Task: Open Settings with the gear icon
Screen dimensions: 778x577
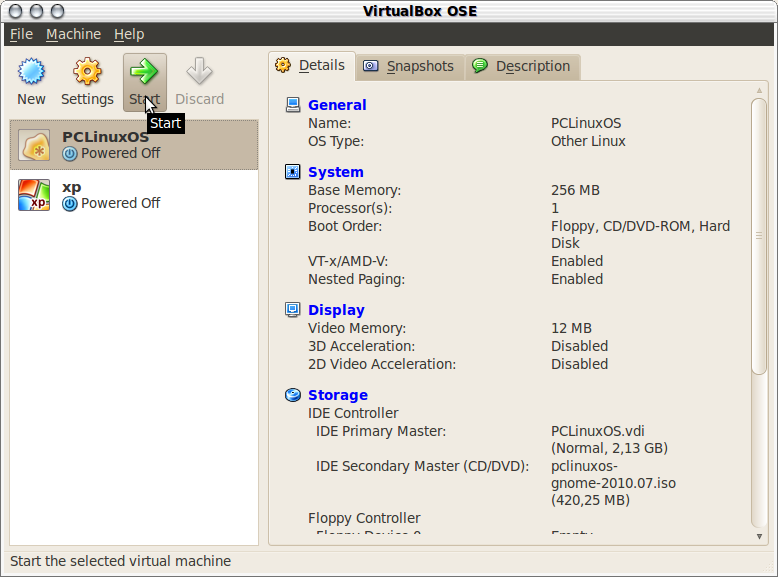Action: (x=87, y=71)
